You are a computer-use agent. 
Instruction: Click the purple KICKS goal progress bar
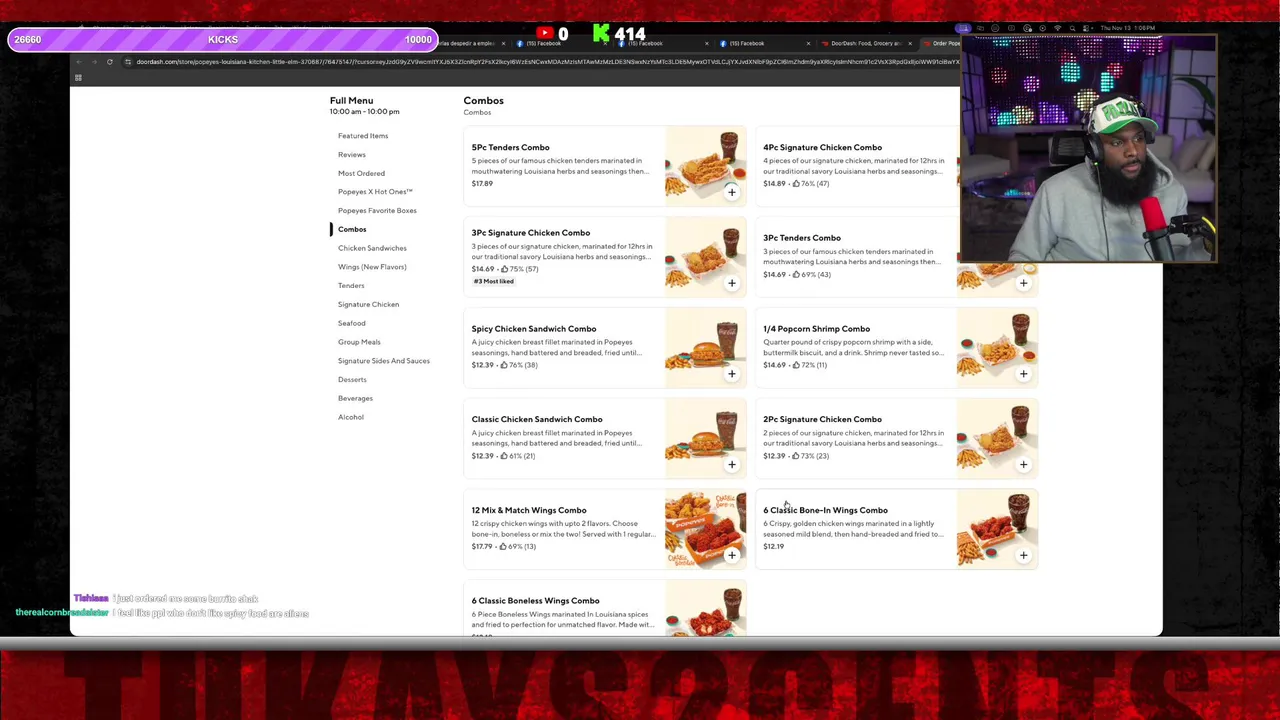point(223,40)
